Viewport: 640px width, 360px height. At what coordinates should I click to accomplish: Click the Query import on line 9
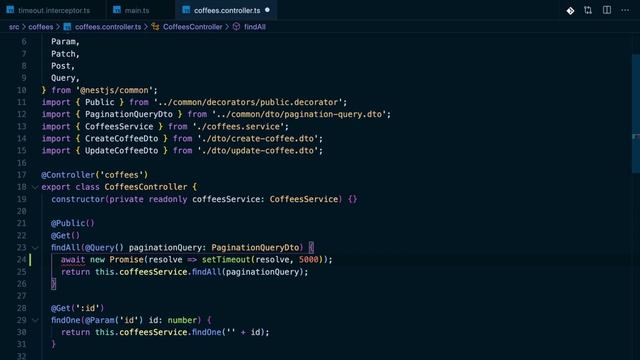pos(63,78)
